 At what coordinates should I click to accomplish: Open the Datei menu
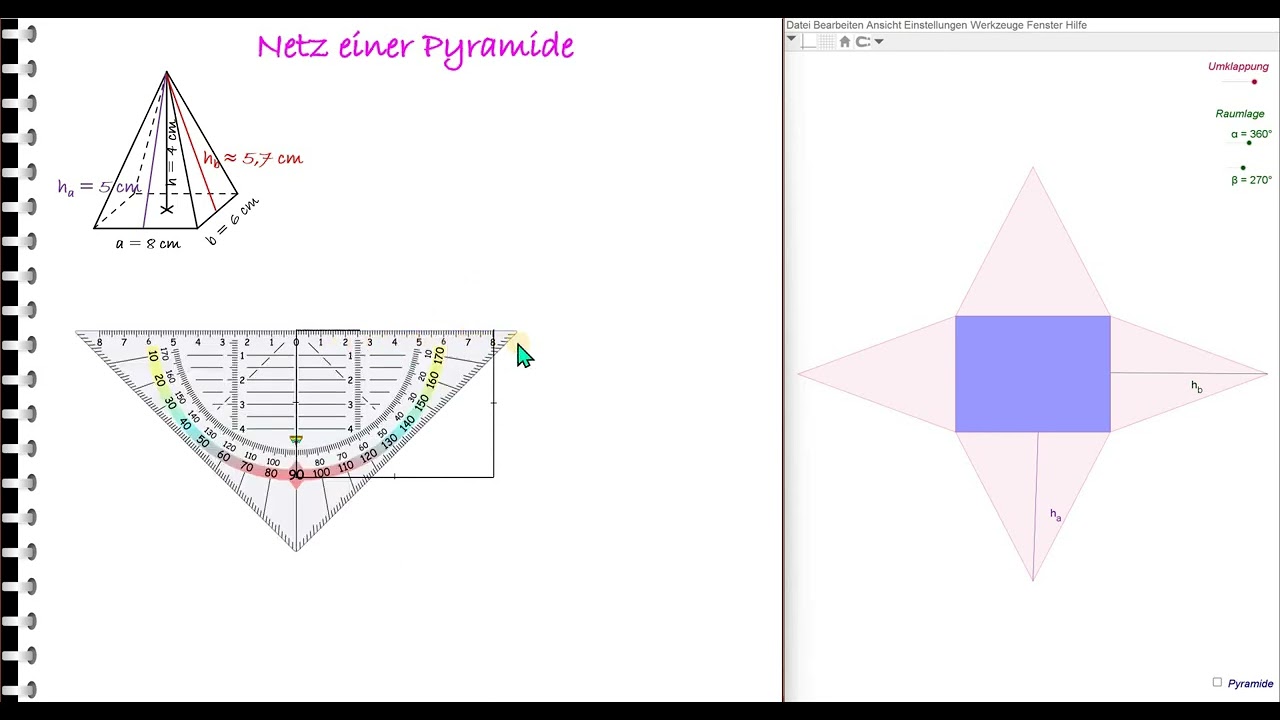798,25
